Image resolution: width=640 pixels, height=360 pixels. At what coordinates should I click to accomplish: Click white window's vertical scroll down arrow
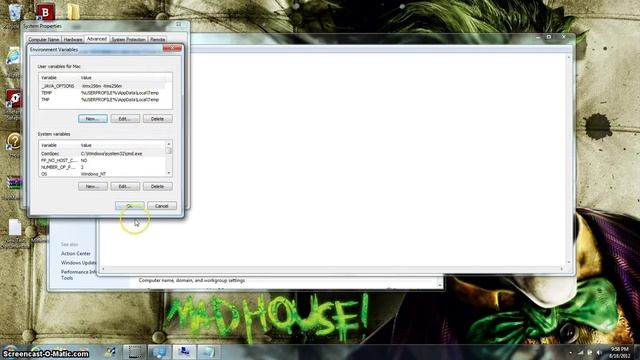[569, 262]
